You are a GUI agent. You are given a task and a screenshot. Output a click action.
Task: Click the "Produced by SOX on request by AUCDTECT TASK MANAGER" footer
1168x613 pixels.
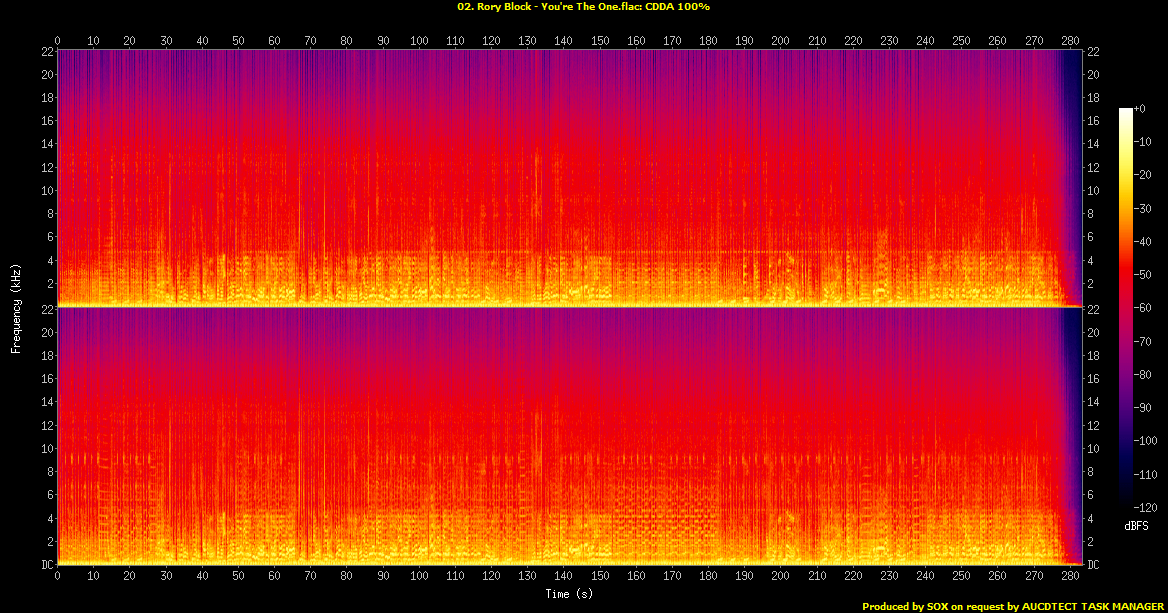(1013, 607)
